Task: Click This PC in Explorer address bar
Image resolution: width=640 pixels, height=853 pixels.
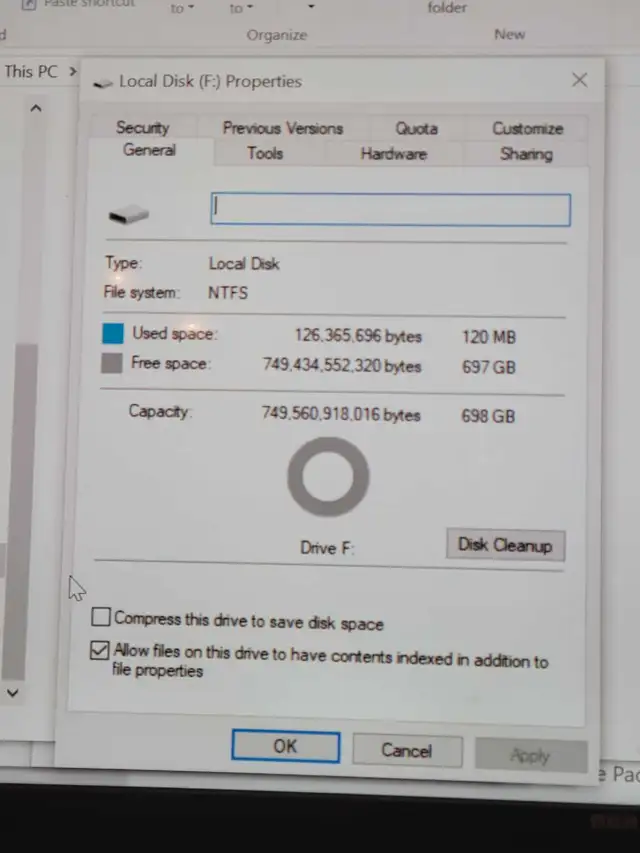Action: (x=31, y=72)
